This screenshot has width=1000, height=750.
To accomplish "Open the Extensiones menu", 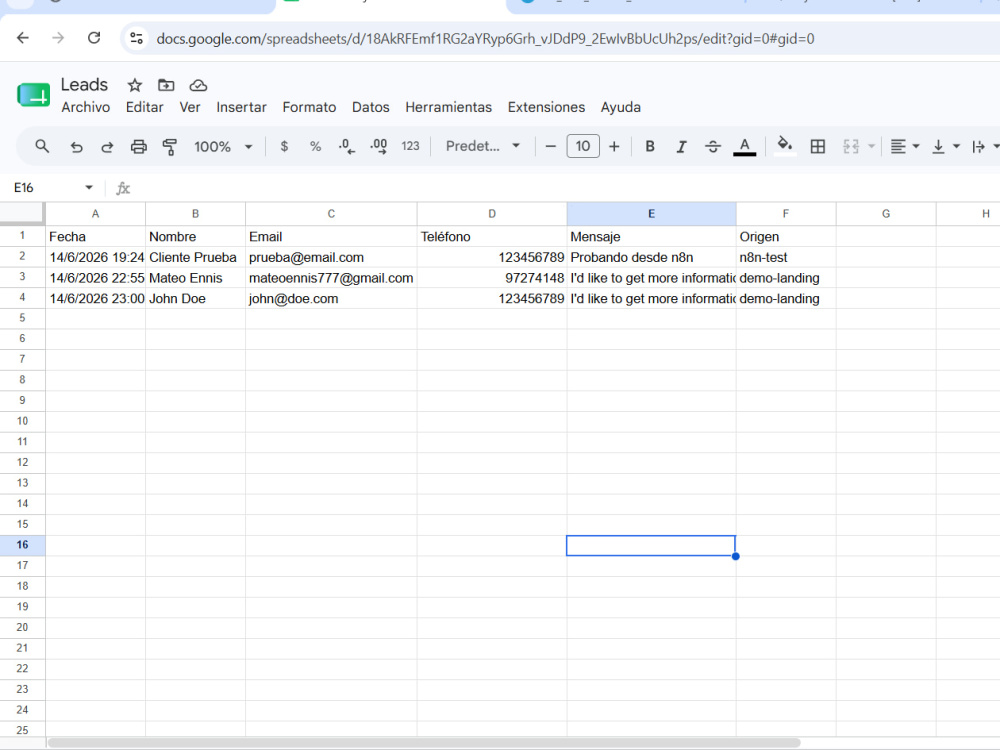I will coord(546,107).
